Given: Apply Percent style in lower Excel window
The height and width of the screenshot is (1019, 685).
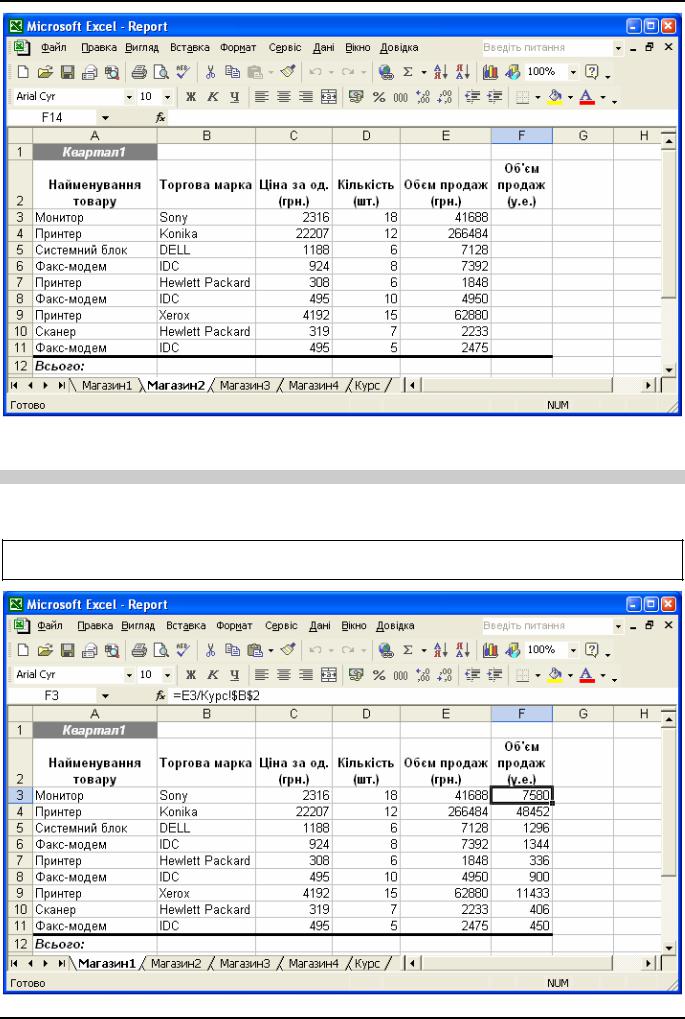Looking at the screenshot, I should (379, 675).
